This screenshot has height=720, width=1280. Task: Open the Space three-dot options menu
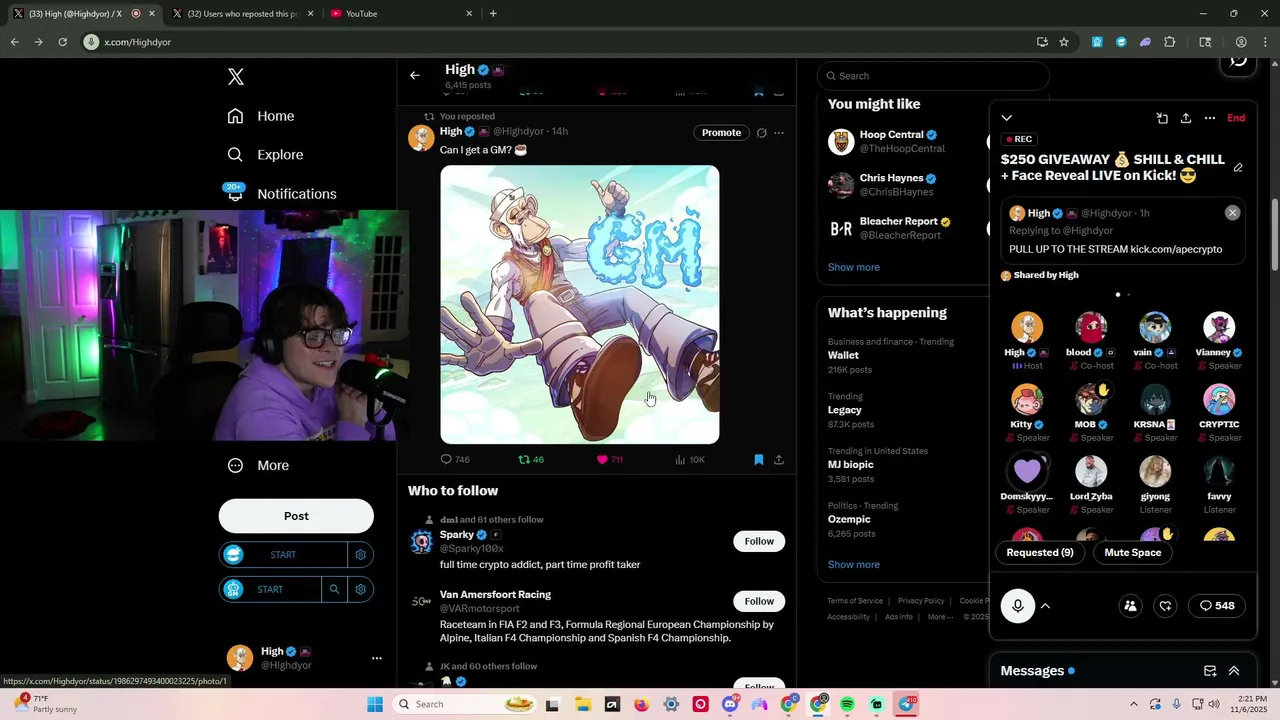[x=1210, y=118]
